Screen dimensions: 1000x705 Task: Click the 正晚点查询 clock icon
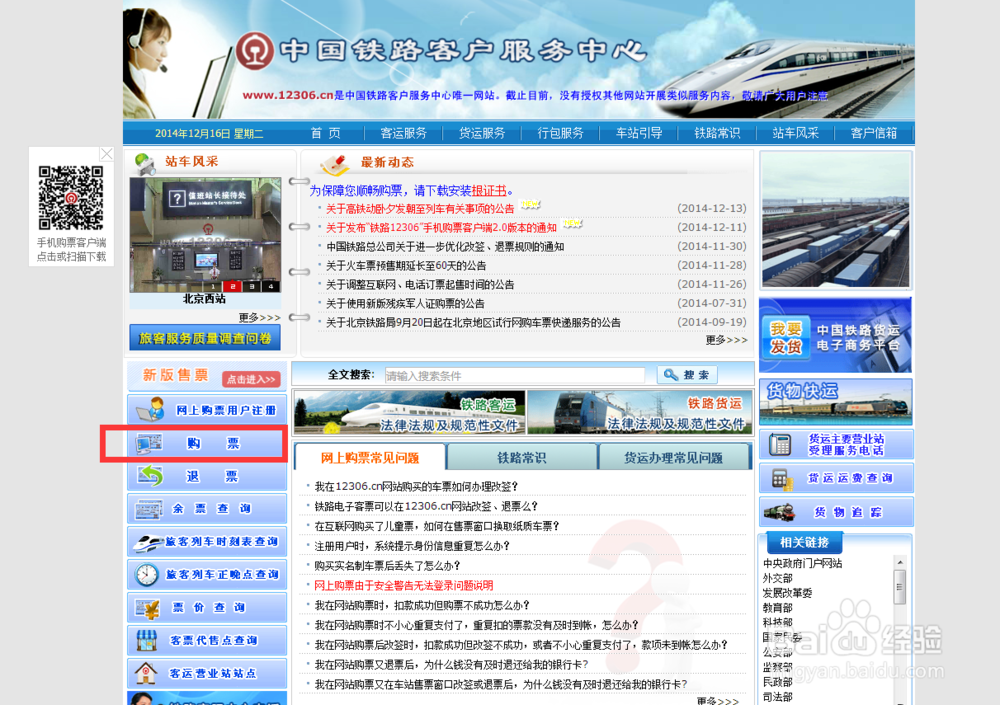click(147, 575)
